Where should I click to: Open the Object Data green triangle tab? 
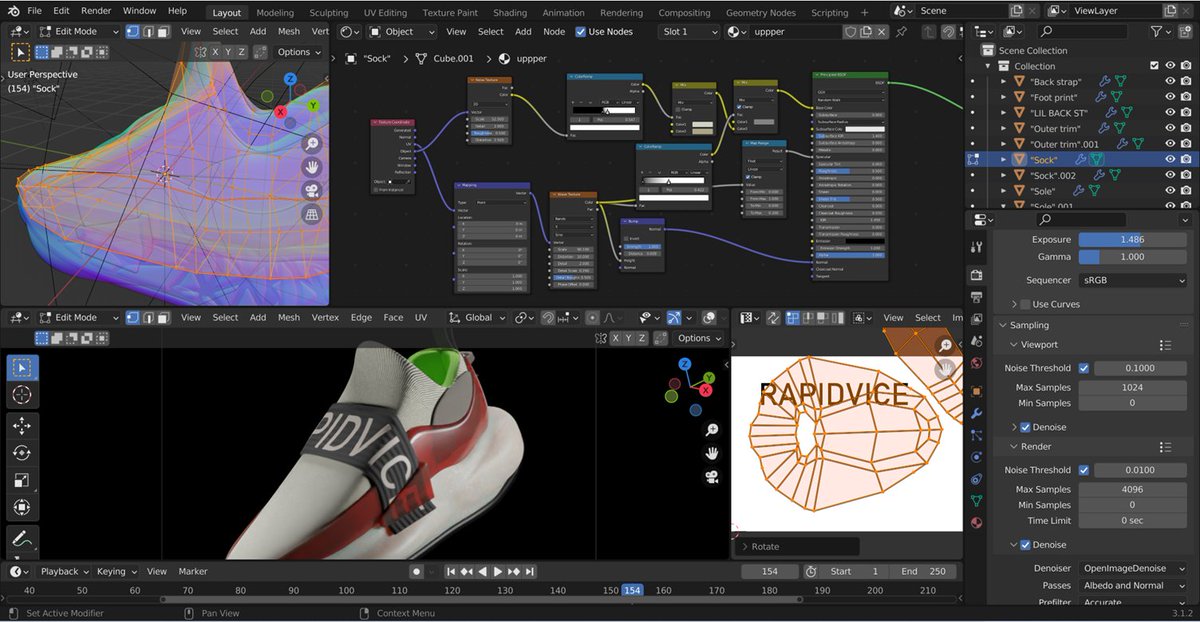pos(977,500)
